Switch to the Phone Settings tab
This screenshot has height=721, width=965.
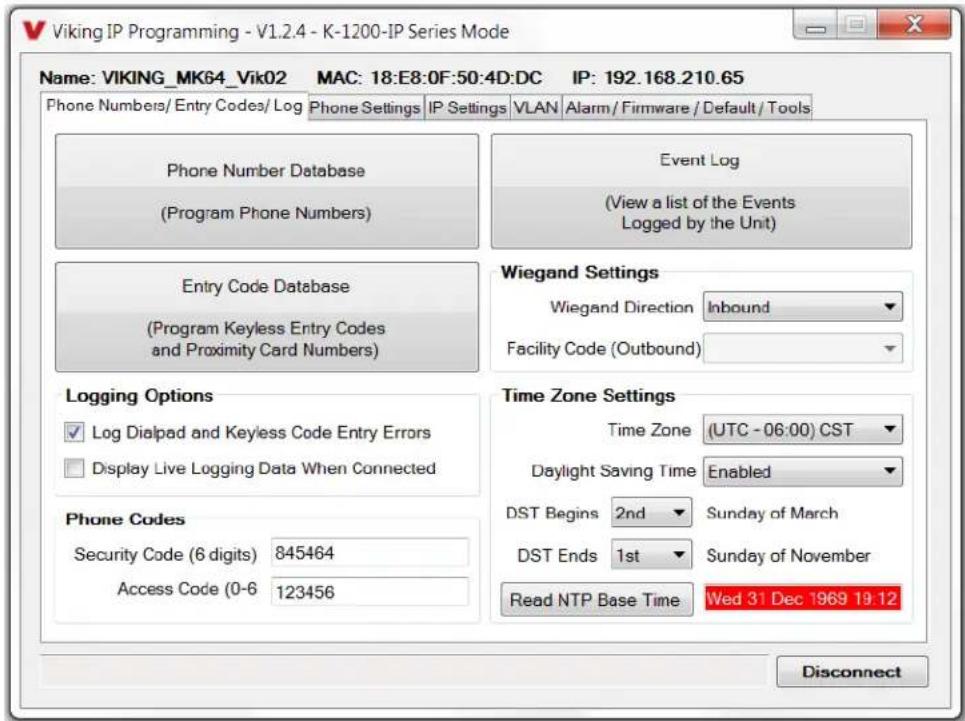365,108
